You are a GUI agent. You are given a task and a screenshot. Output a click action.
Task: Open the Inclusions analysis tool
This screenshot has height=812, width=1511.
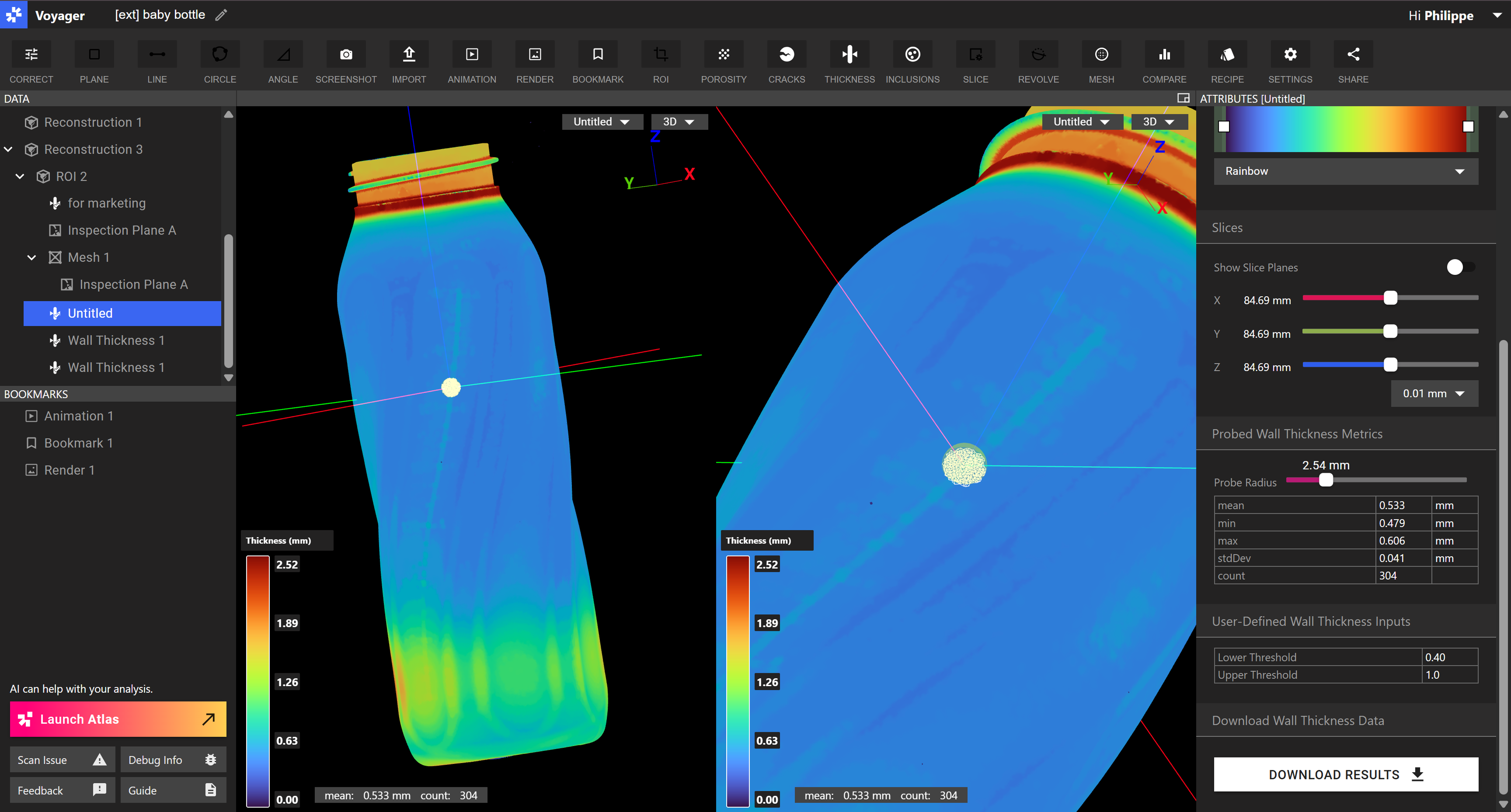[912, 55]
